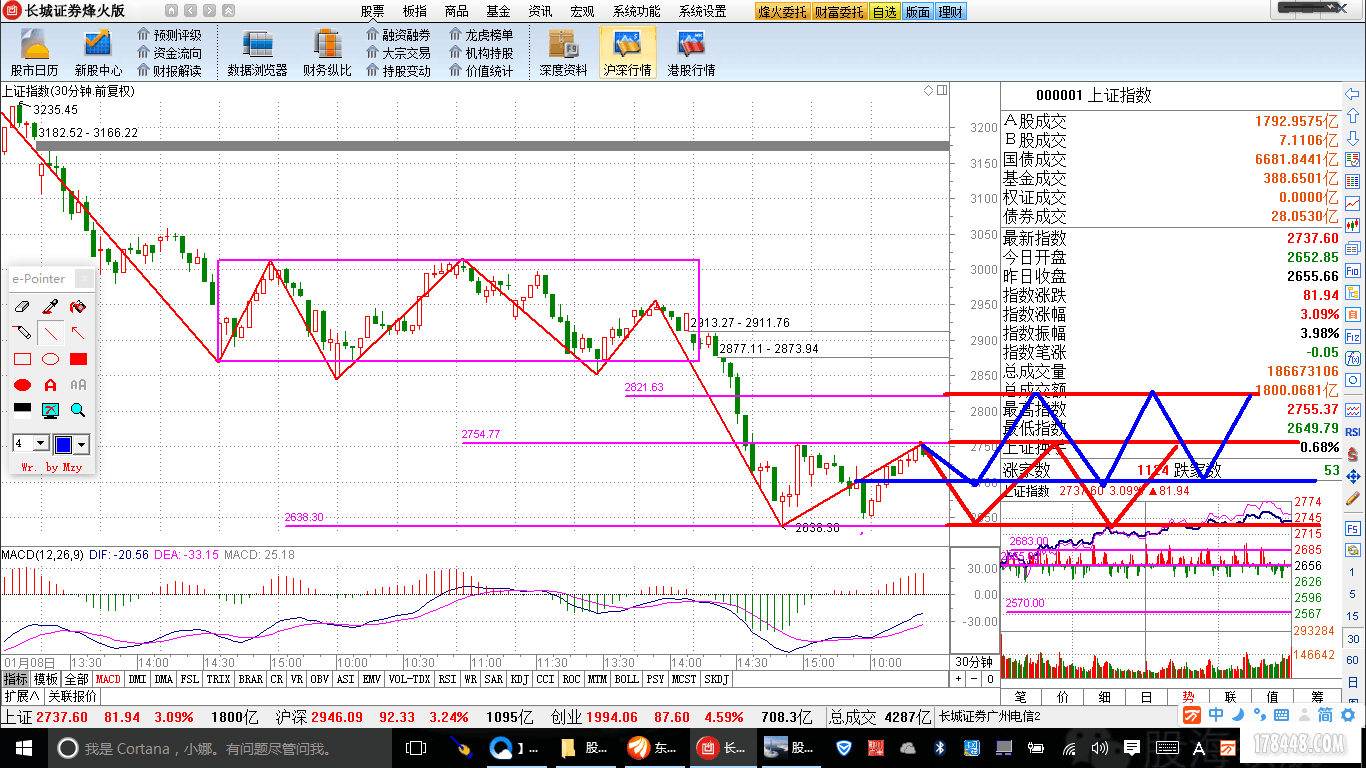Select the MACD indicator tab
Viewport: 1366px width, 768px height.
coord(108,679)
